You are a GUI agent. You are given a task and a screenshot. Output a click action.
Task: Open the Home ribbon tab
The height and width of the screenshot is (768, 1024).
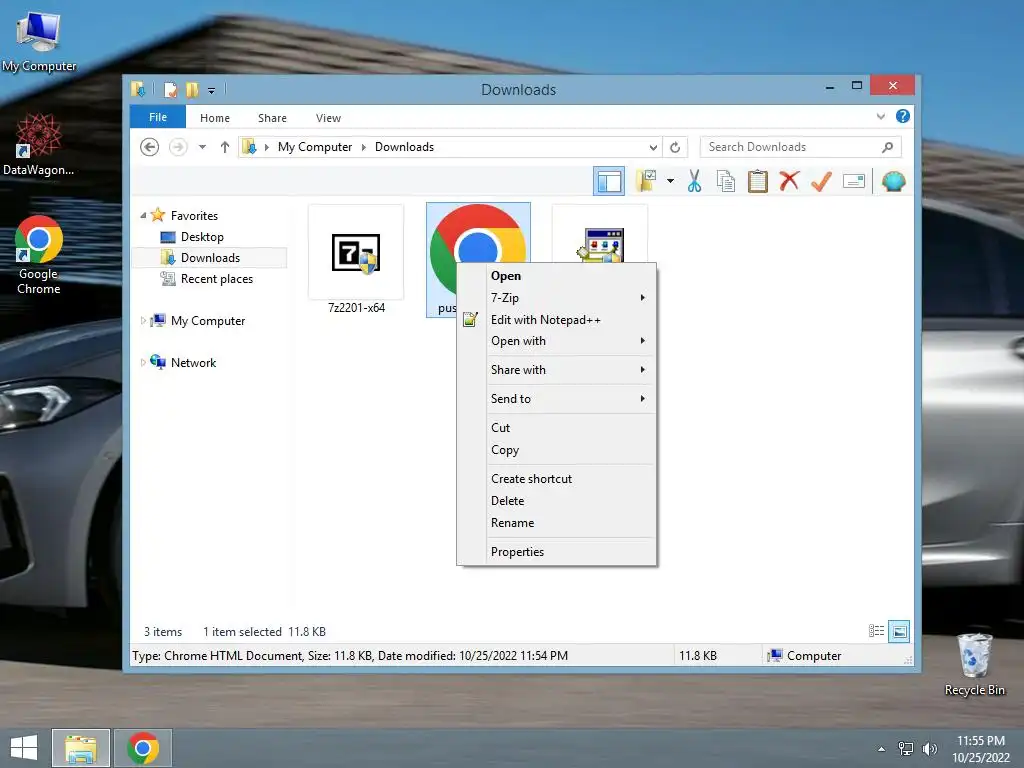coord(215,118)
